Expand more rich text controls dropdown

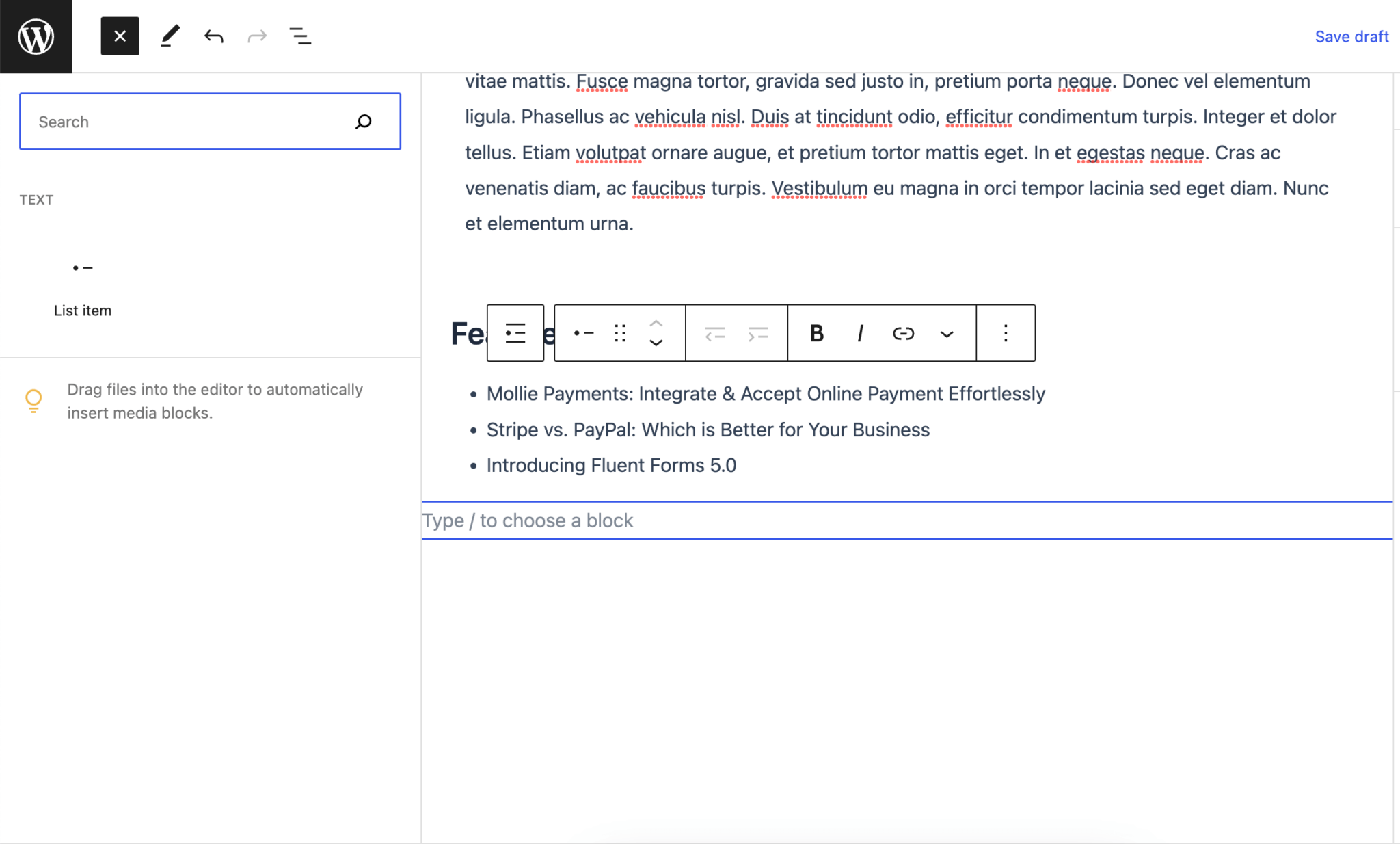click(947, 333)
